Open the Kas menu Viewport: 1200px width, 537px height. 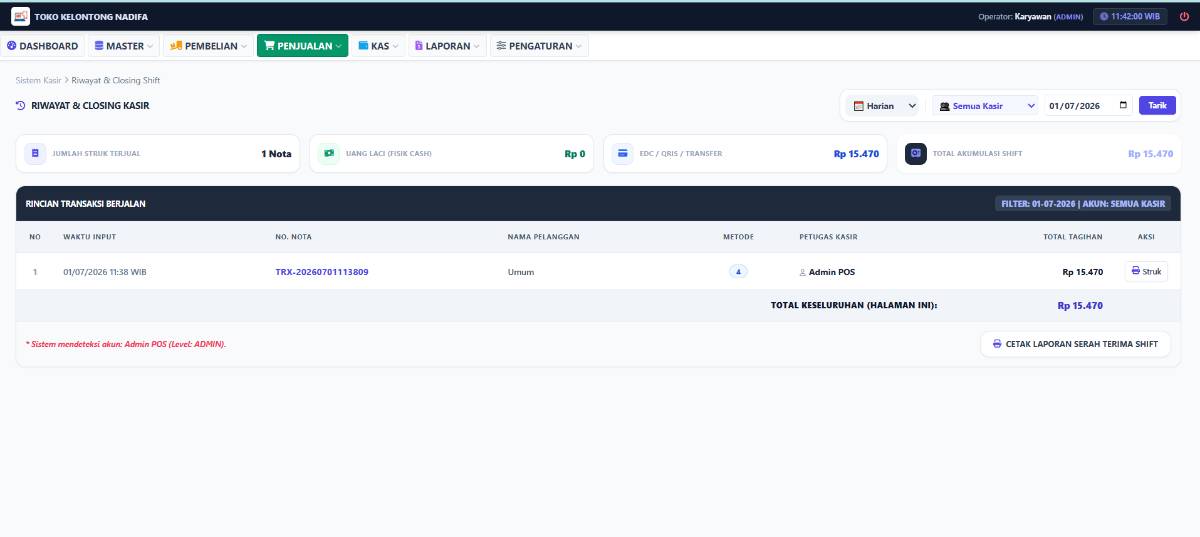point(378,46)
